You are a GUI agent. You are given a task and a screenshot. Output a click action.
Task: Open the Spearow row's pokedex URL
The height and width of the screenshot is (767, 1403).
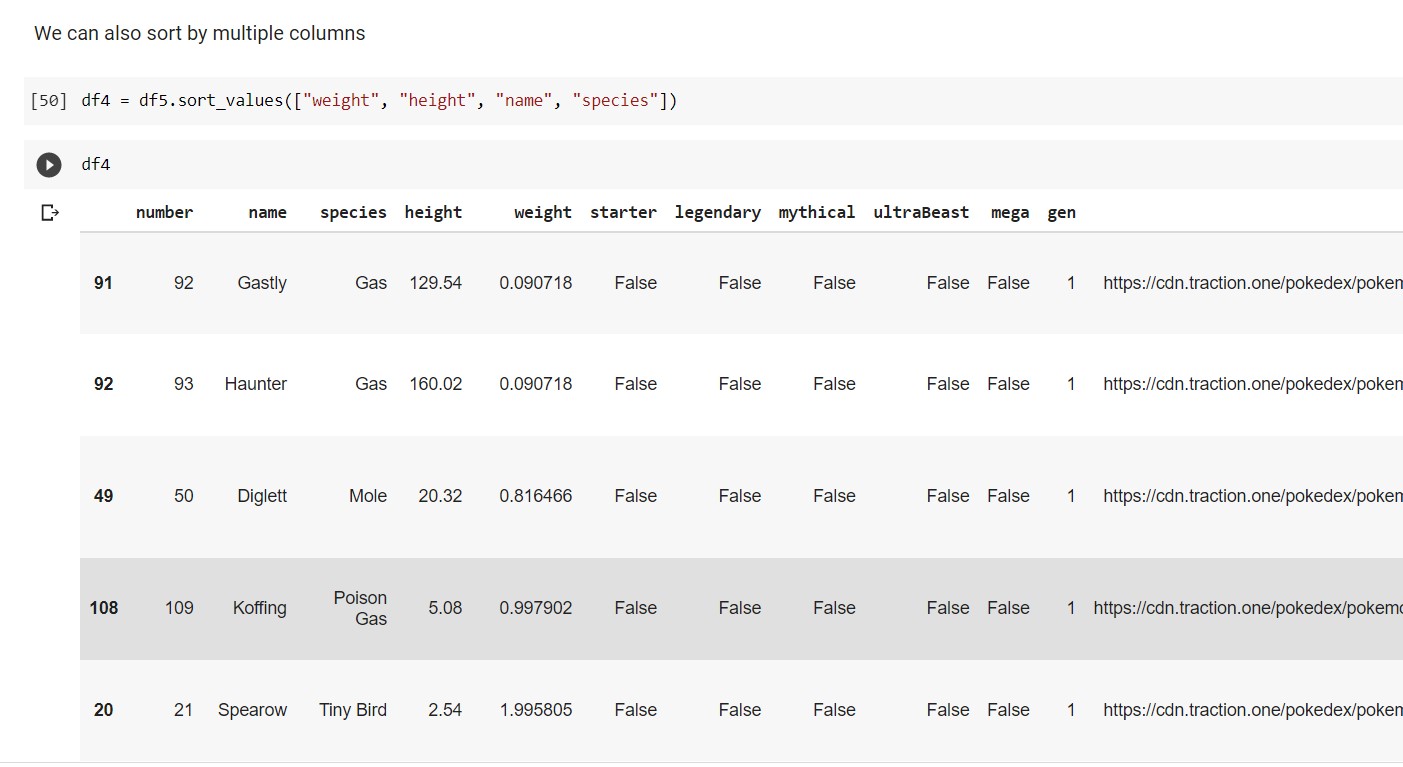[x=1250, y=710]
